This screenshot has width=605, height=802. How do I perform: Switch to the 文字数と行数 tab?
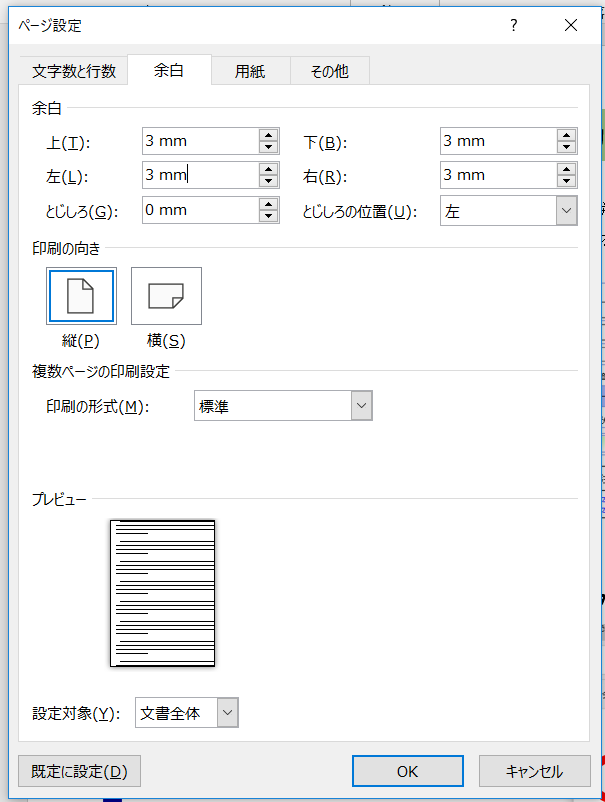pos(74,71)
